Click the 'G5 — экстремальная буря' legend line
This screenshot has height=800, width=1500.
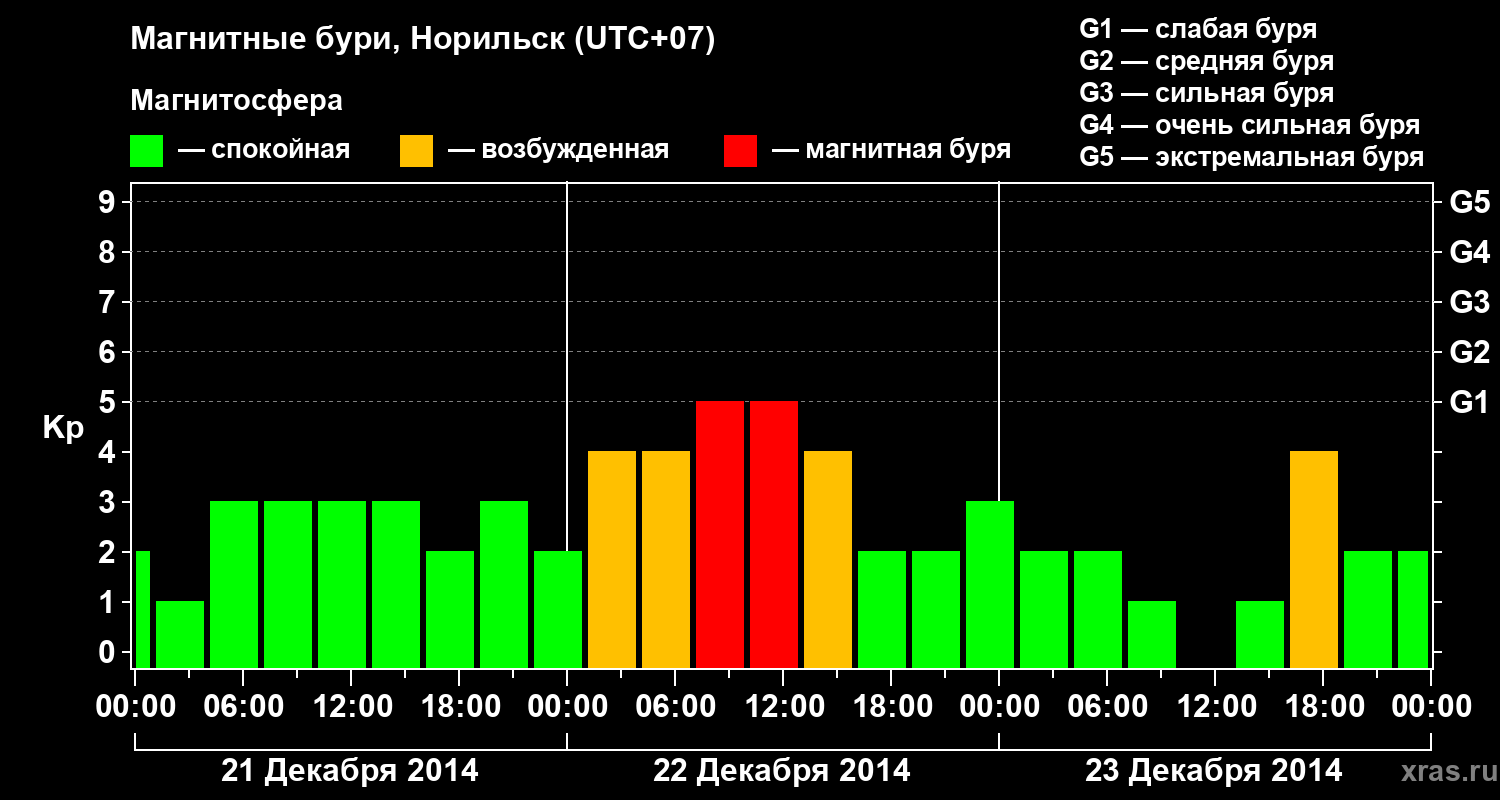point(1252,157)
